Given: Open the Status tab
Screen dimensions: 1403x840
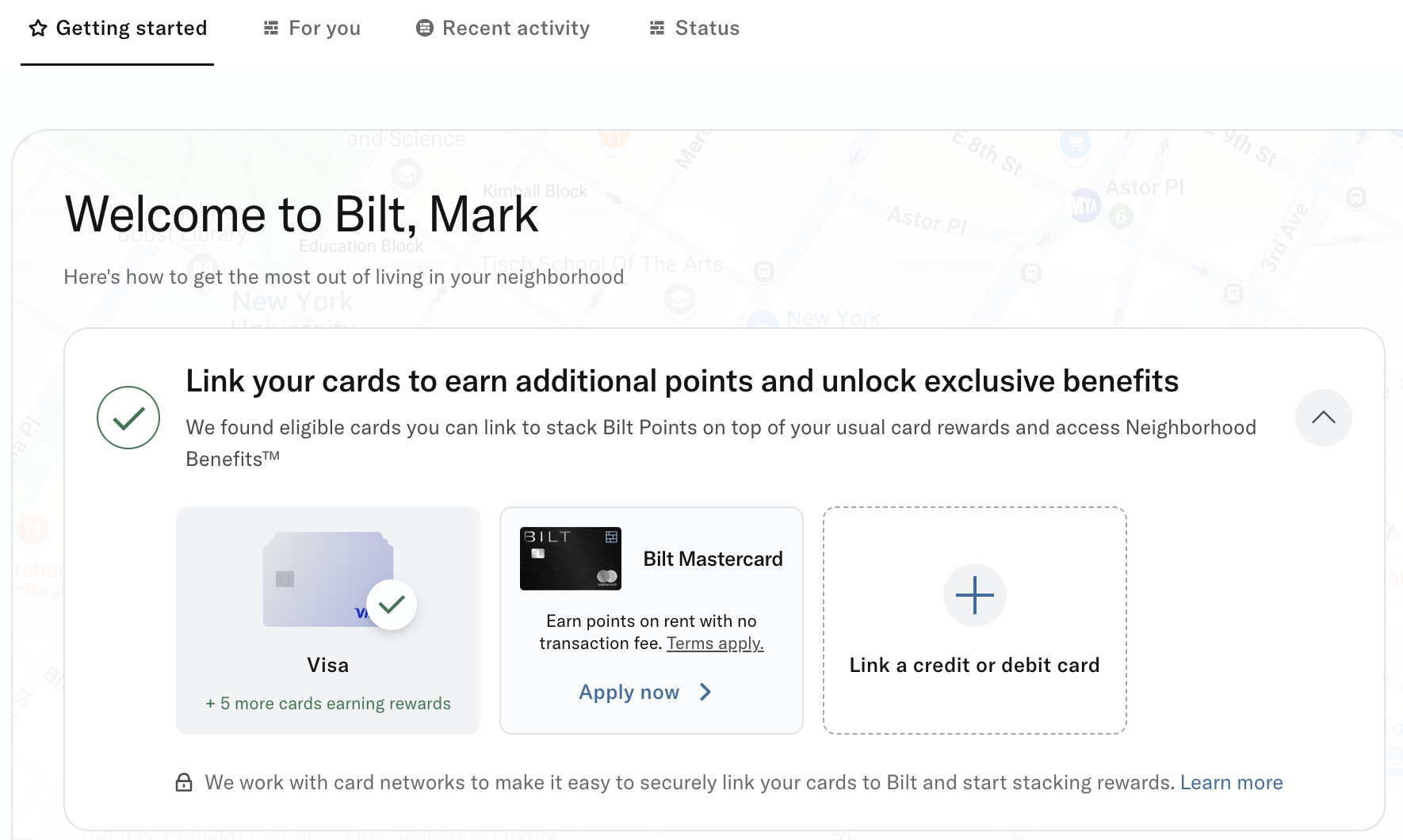Looking at the screenshot, I should click(x=706, y=28).
